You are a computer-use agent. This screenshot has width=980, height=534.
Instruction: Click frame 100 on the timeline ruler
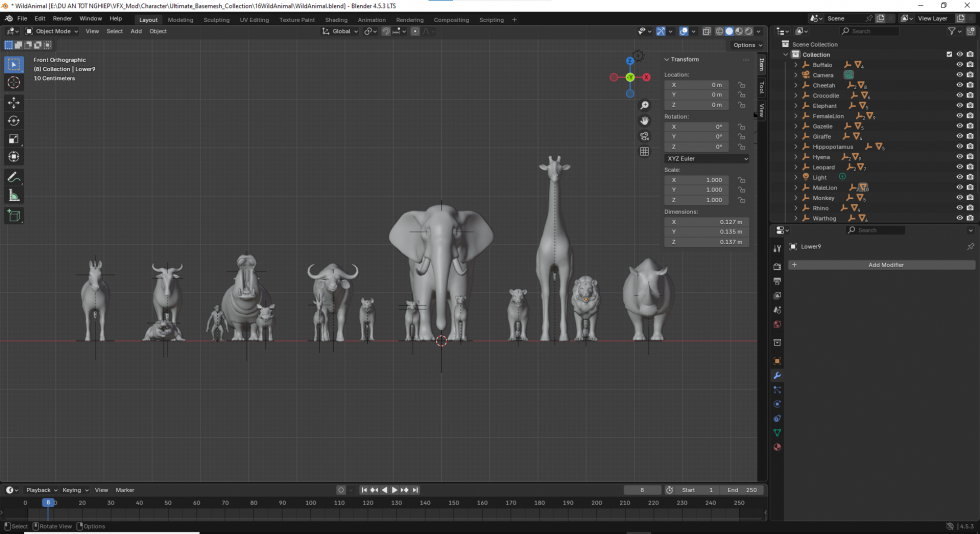(x=311, y=503)
